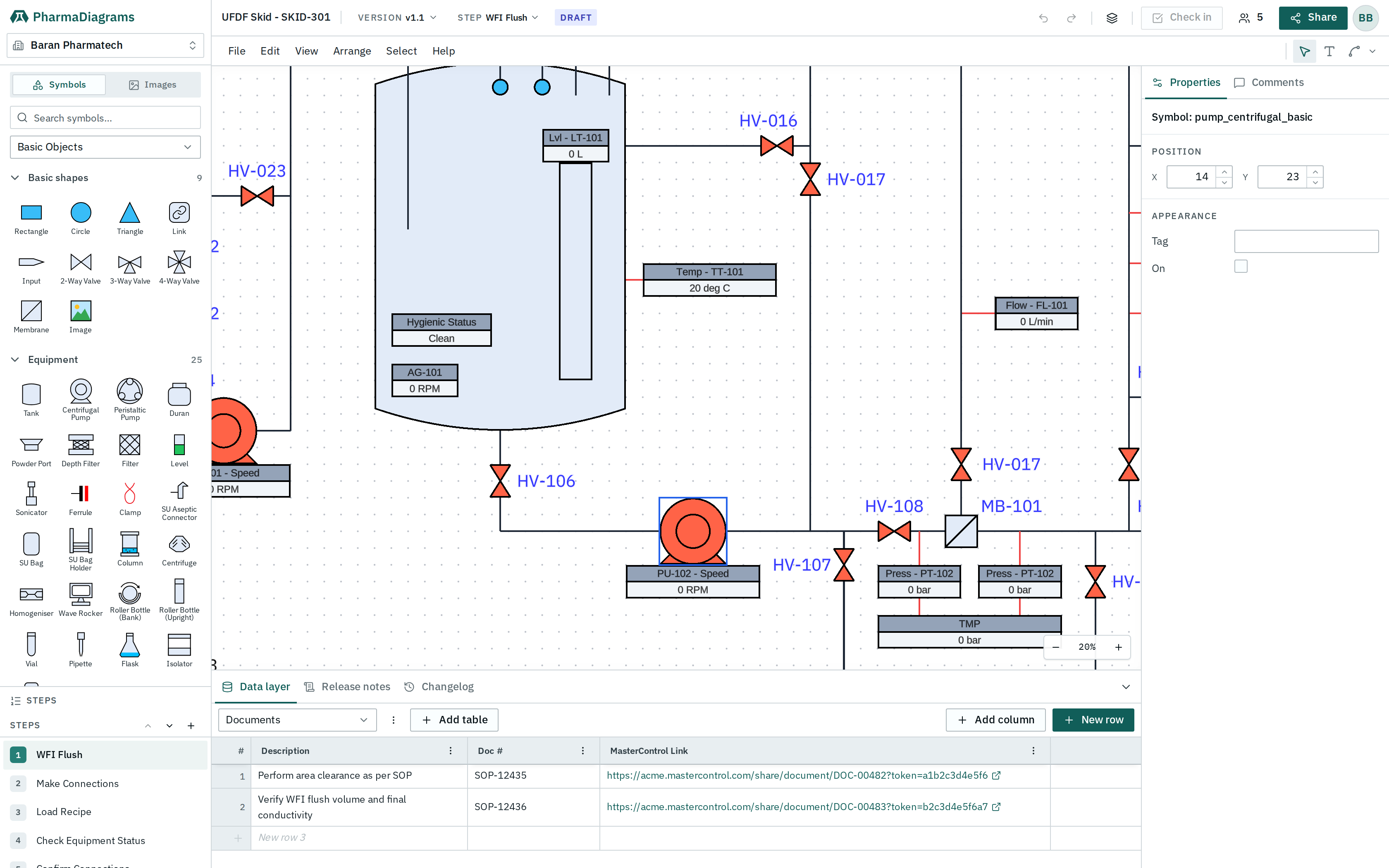Activate the text tool
The width and height of the screenshot is (1389, 868).
tap(1329, 51)
